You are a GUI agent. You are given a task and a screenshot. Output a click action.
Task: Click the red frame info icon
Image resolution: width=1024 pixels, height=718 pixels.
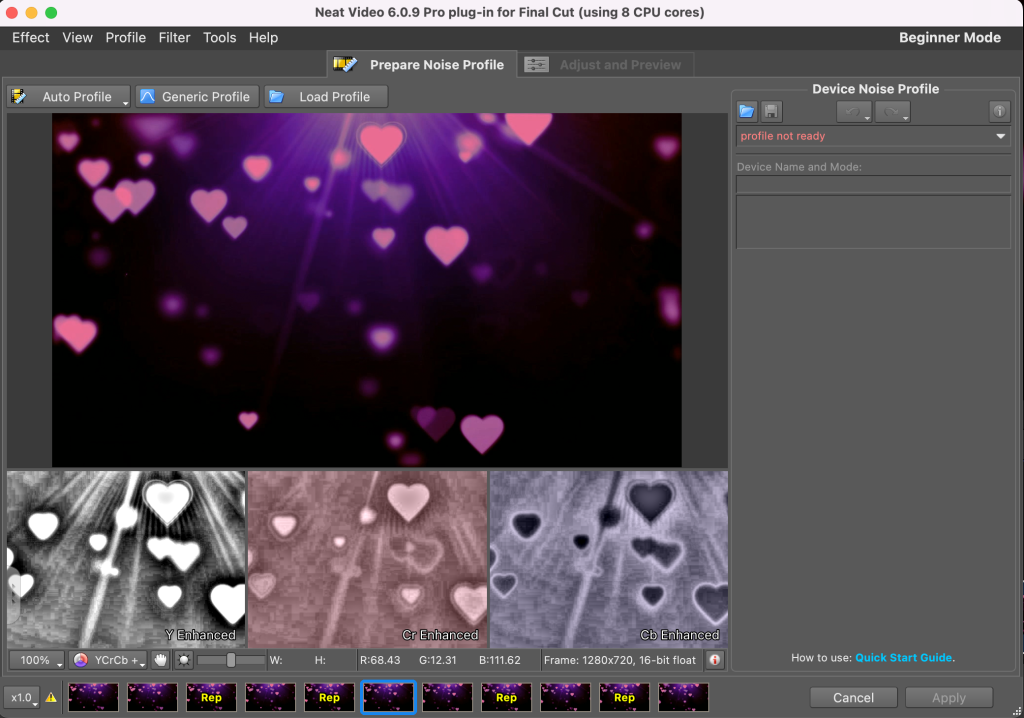[x=714, y=660]
